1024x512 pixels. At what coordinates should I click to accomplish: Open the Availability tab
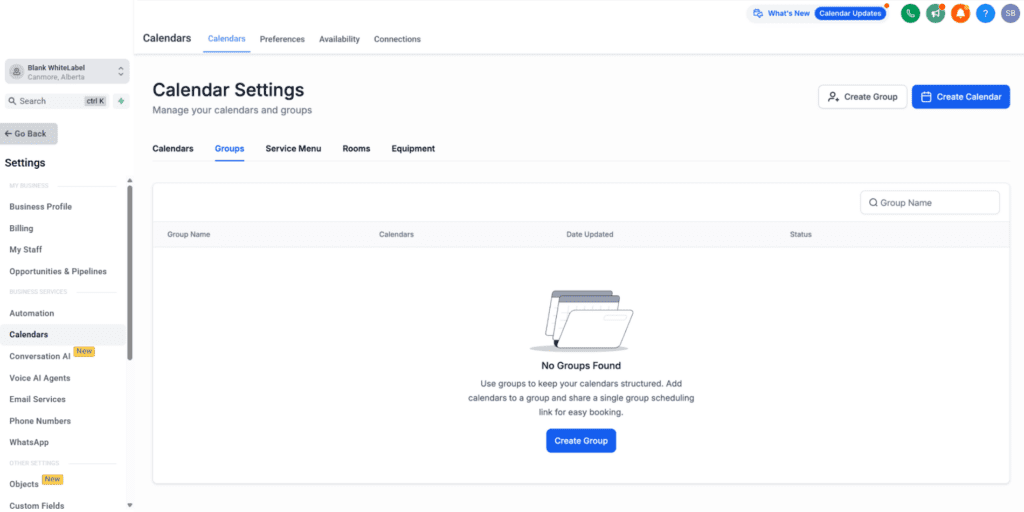[340, 39]
